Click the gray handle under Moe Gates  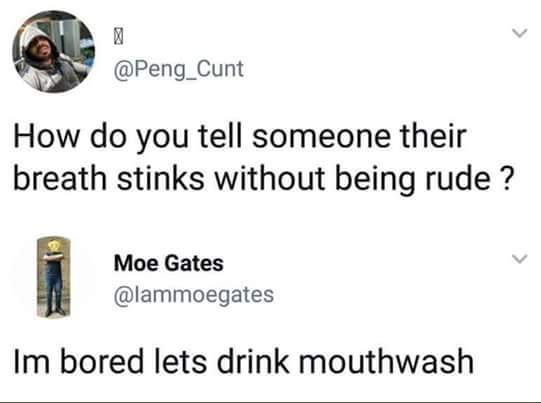[194, 295]
